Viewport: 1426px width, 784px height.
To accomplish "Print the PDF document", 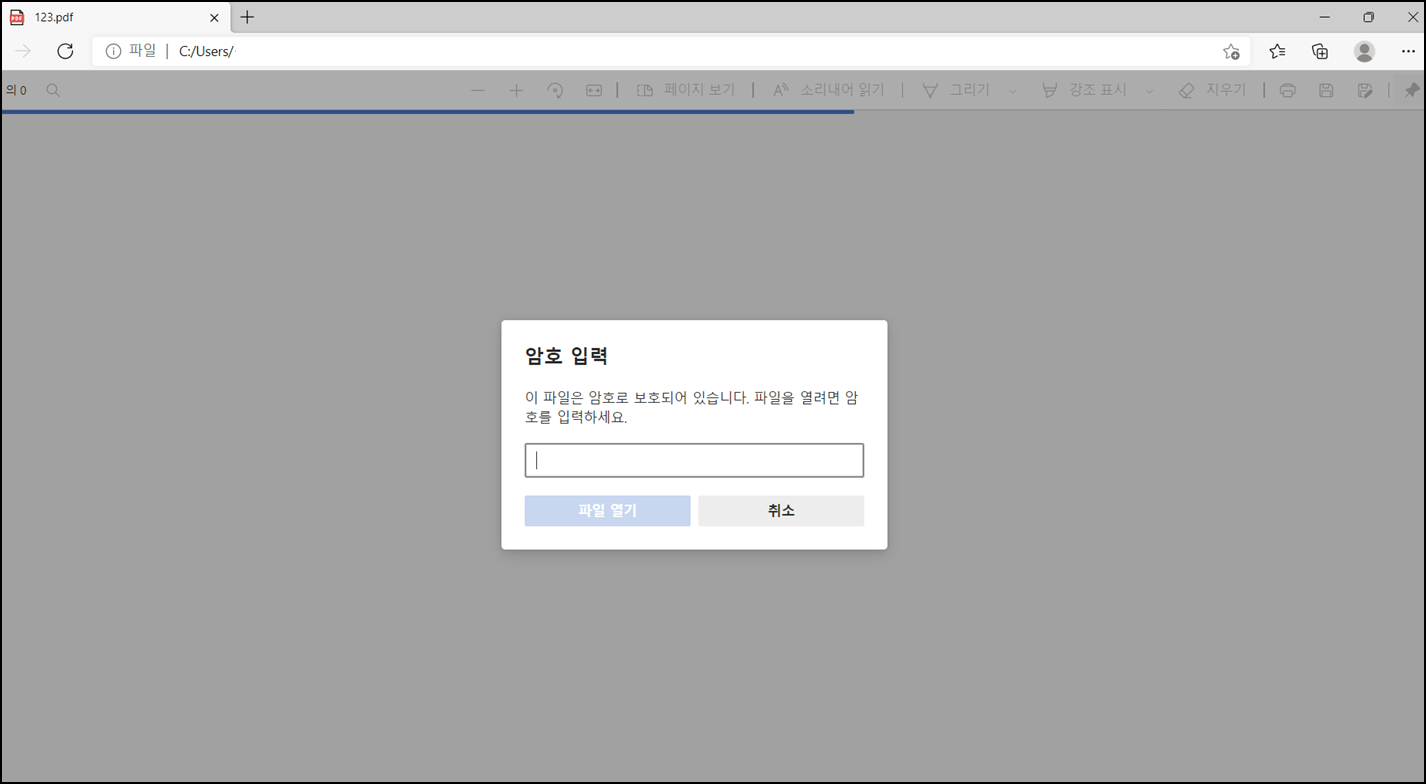I will click(x=1287, y=89).
